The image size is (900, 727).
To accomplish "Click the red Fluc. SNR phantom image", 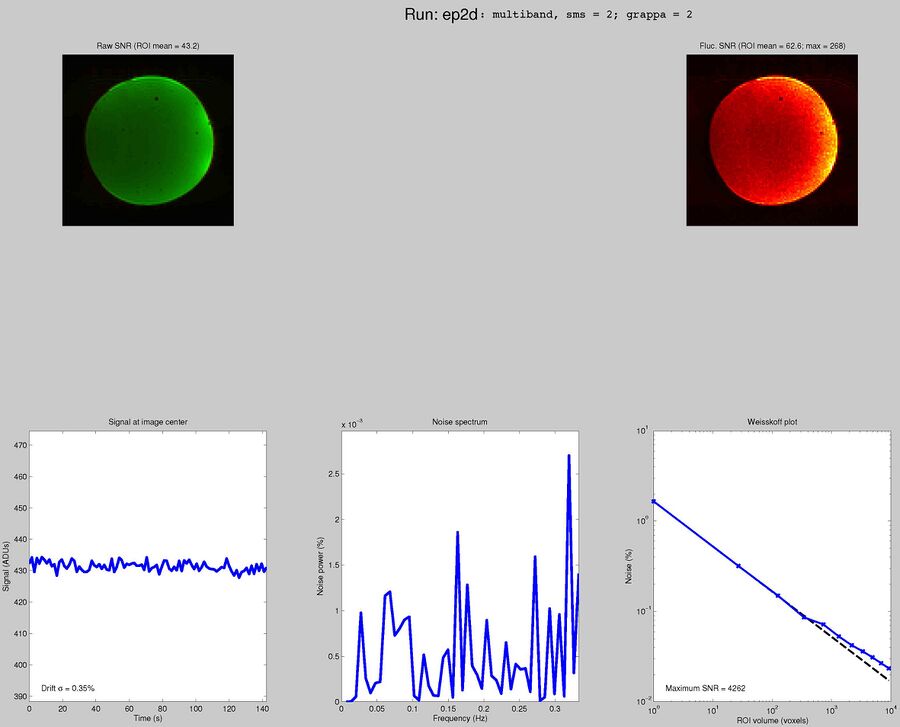I will click(770, 140).
